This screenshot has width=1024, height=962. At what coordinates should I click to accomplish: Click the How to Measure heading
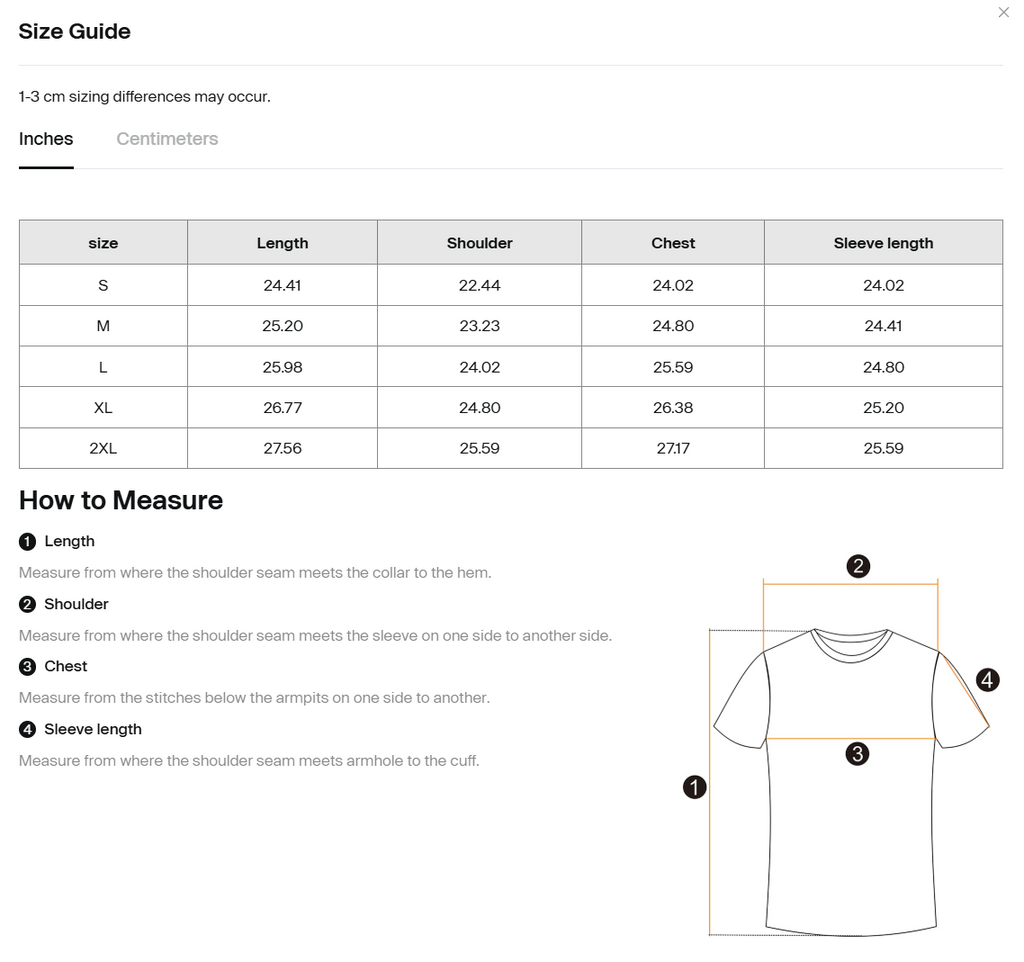[120, 500]
